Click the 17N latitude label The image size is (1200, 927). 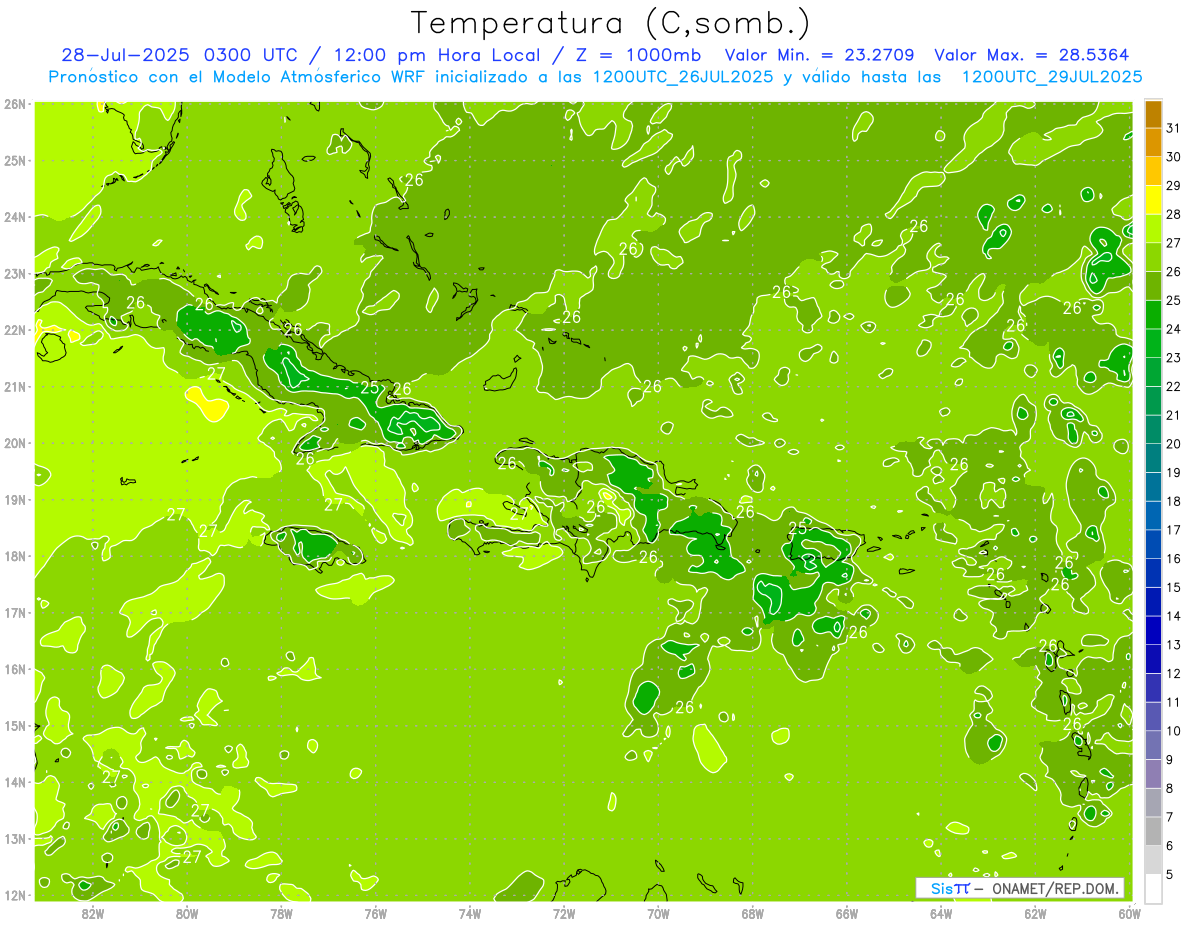[x=15, y=612]
